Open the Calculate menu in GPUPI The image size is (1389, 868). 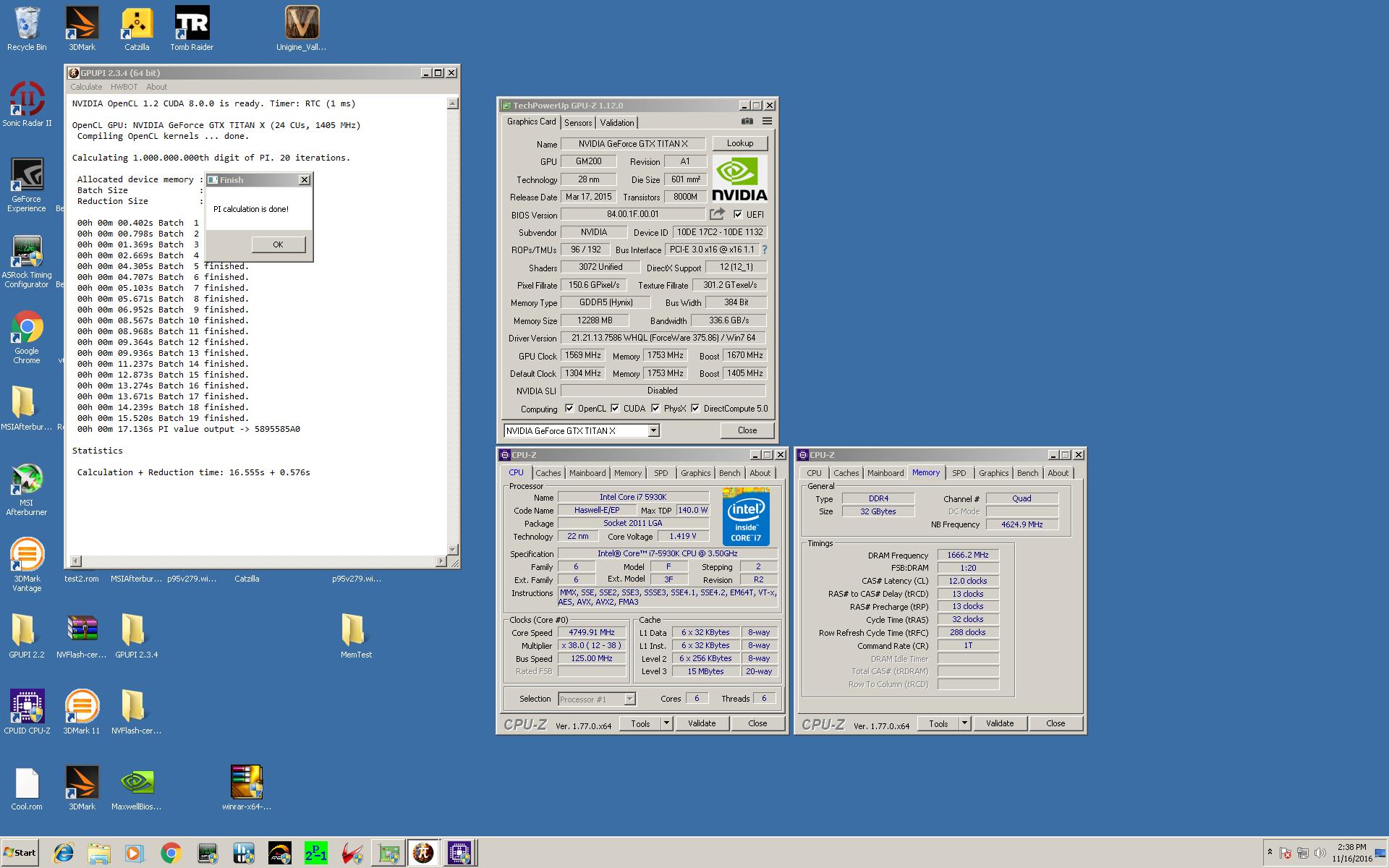click(86, 87)
